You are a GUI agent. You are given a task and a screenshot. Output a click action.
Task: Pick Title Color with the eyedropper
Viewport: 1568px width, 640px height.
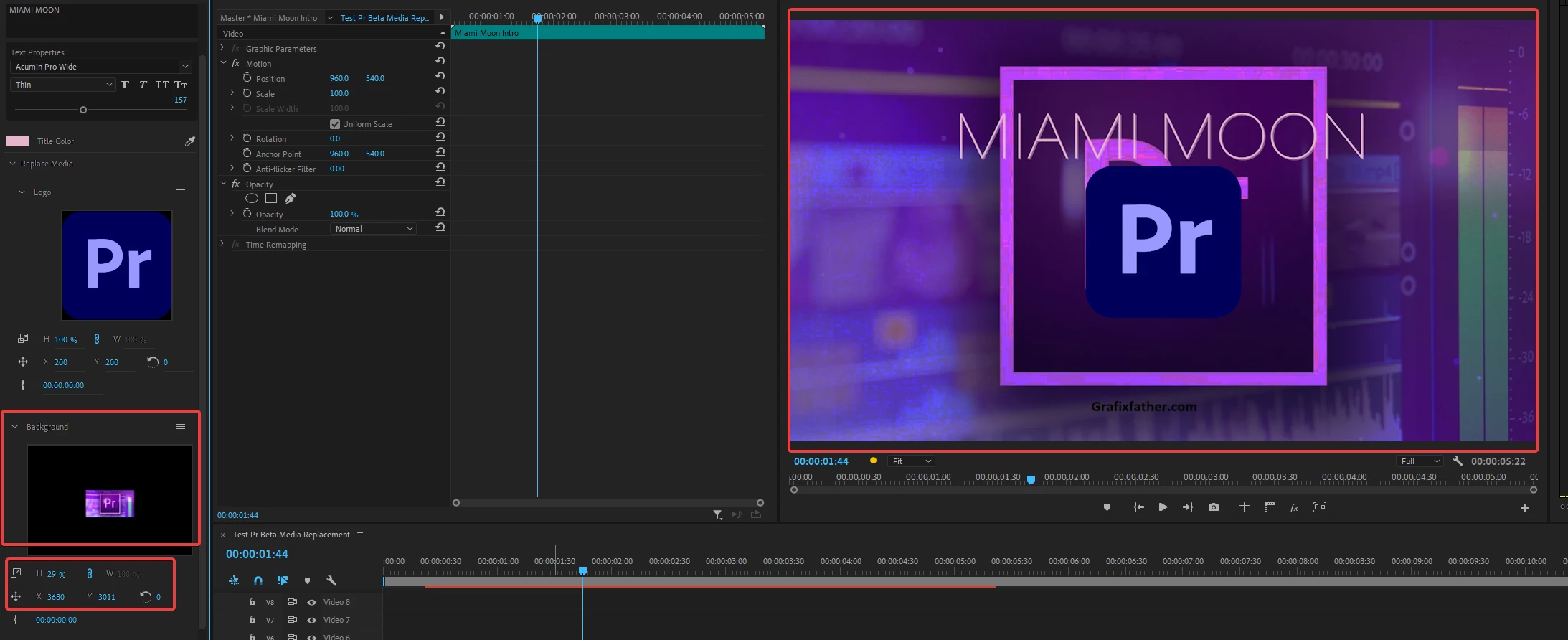tap(190, 141)
